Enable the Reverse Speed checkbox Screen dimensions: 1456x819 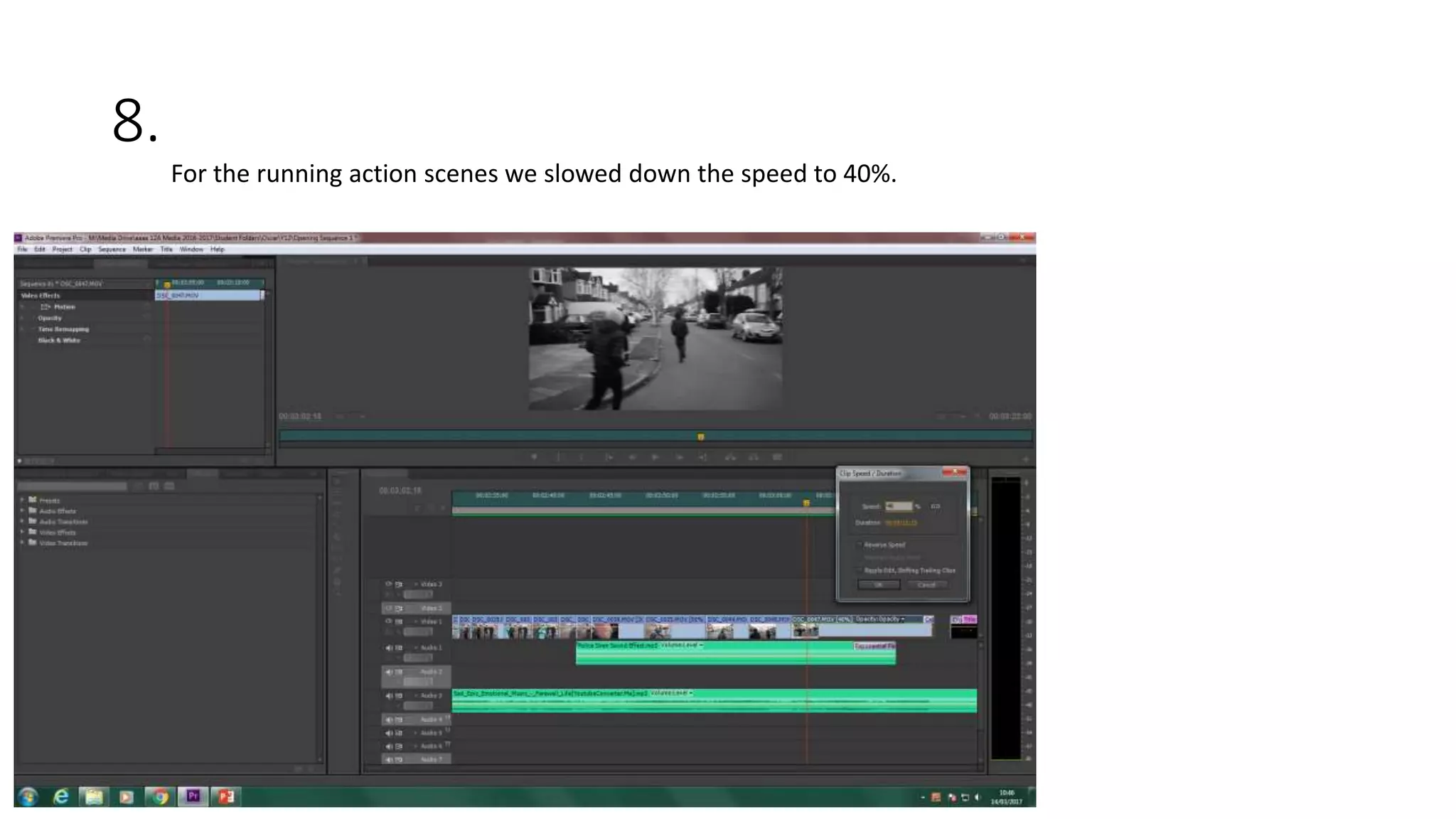point(860,545)
